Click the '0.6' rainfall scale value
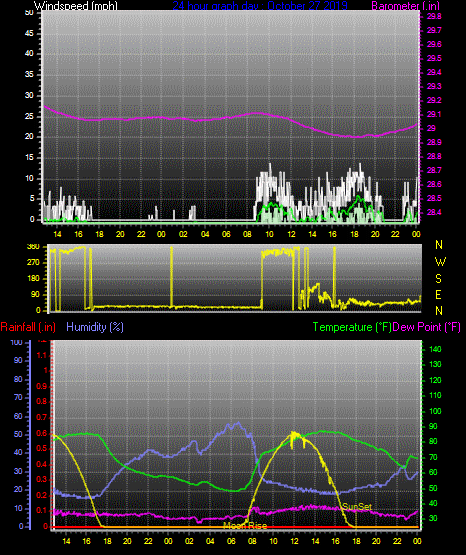 42,434
